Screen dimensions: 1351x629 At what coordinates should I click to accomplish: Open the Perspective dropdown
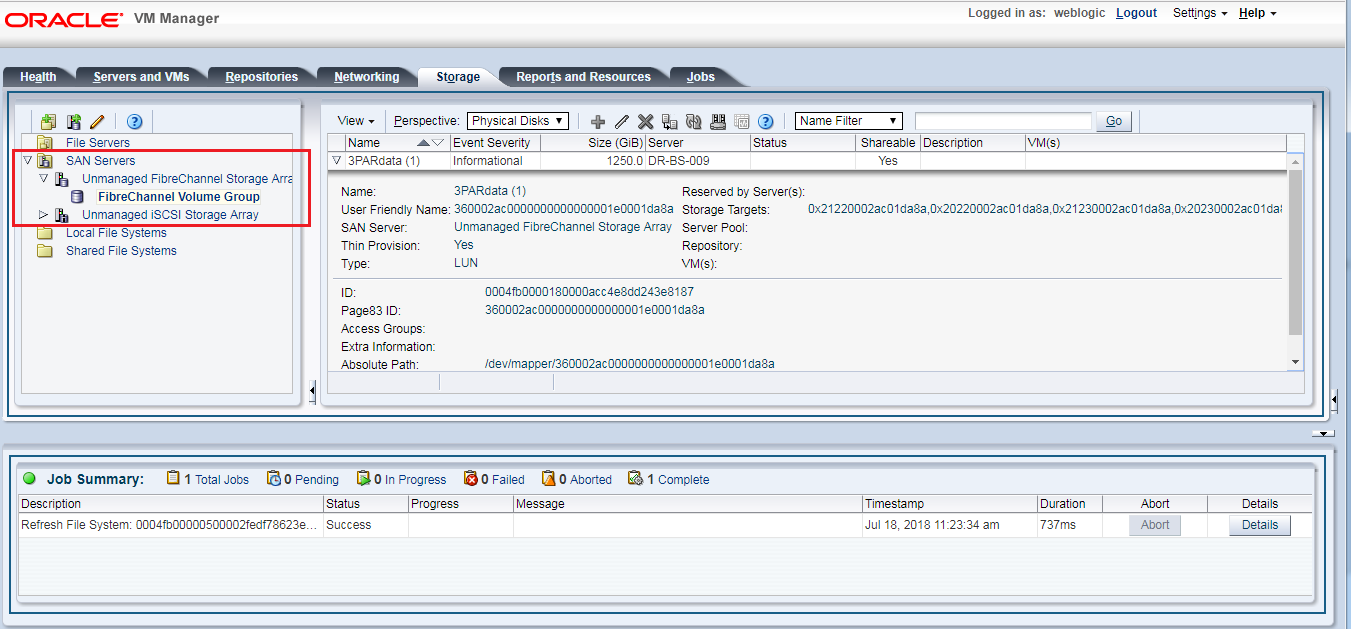point(518,121)
